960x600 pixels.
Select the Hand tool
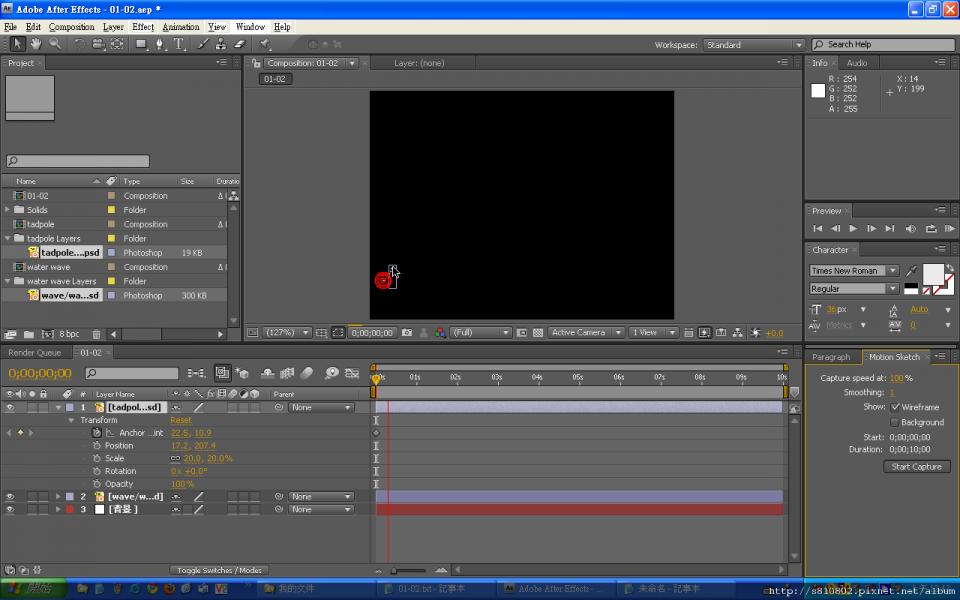pyautogui.click(x=36, y=44)
